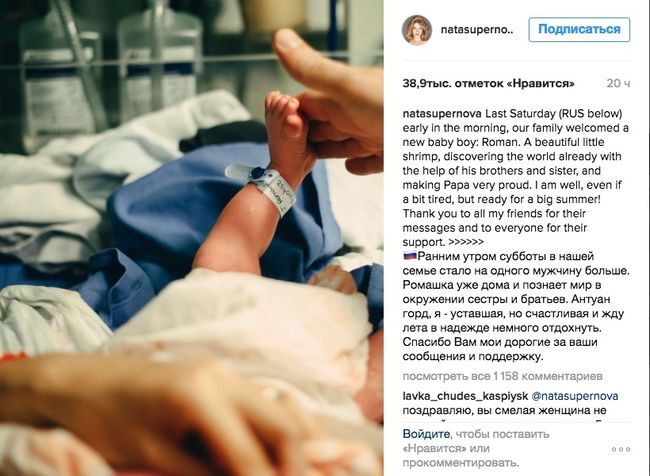The width and height of the screenshot is (650, 476).
Task: Click the 20 ч post timestamp
Action: tap(618, 84)
